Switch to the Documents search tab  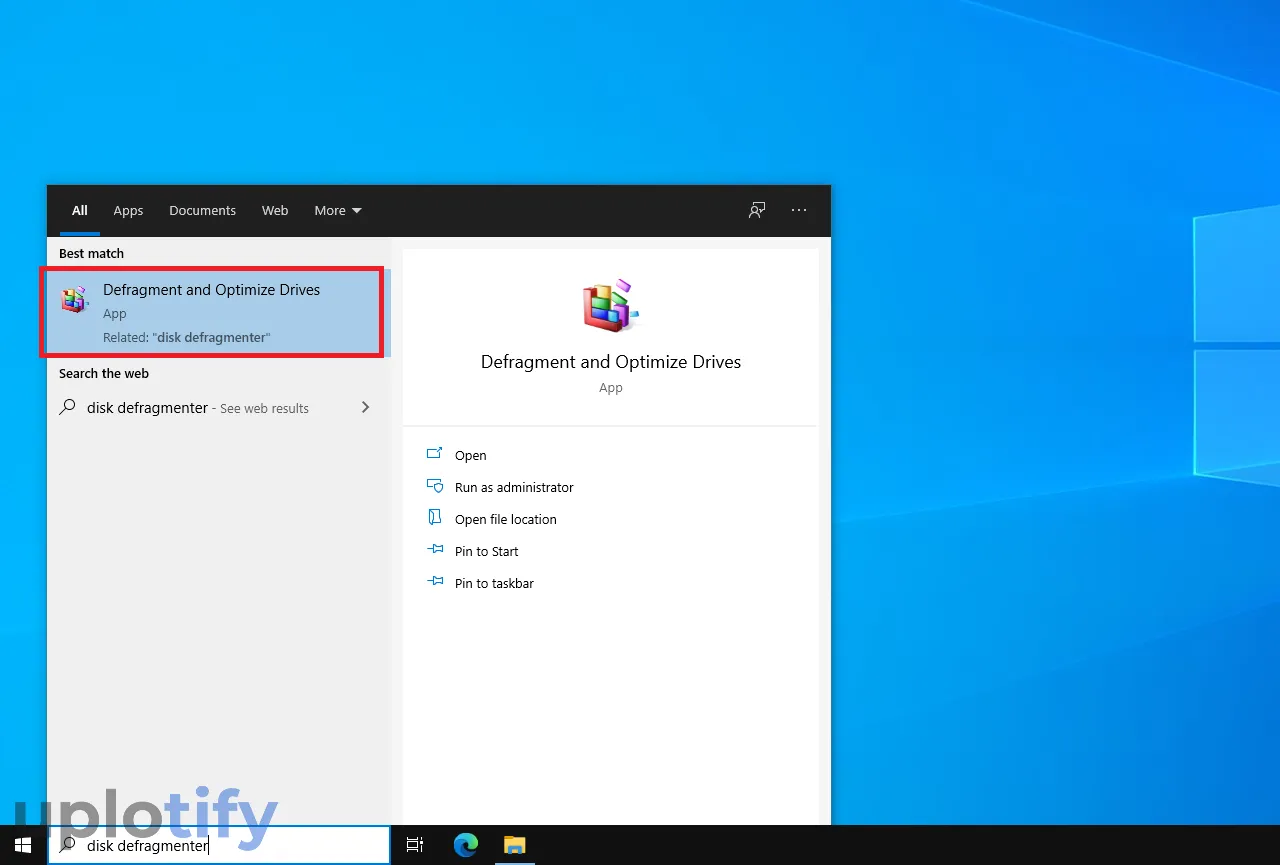(x=203, y=210)
